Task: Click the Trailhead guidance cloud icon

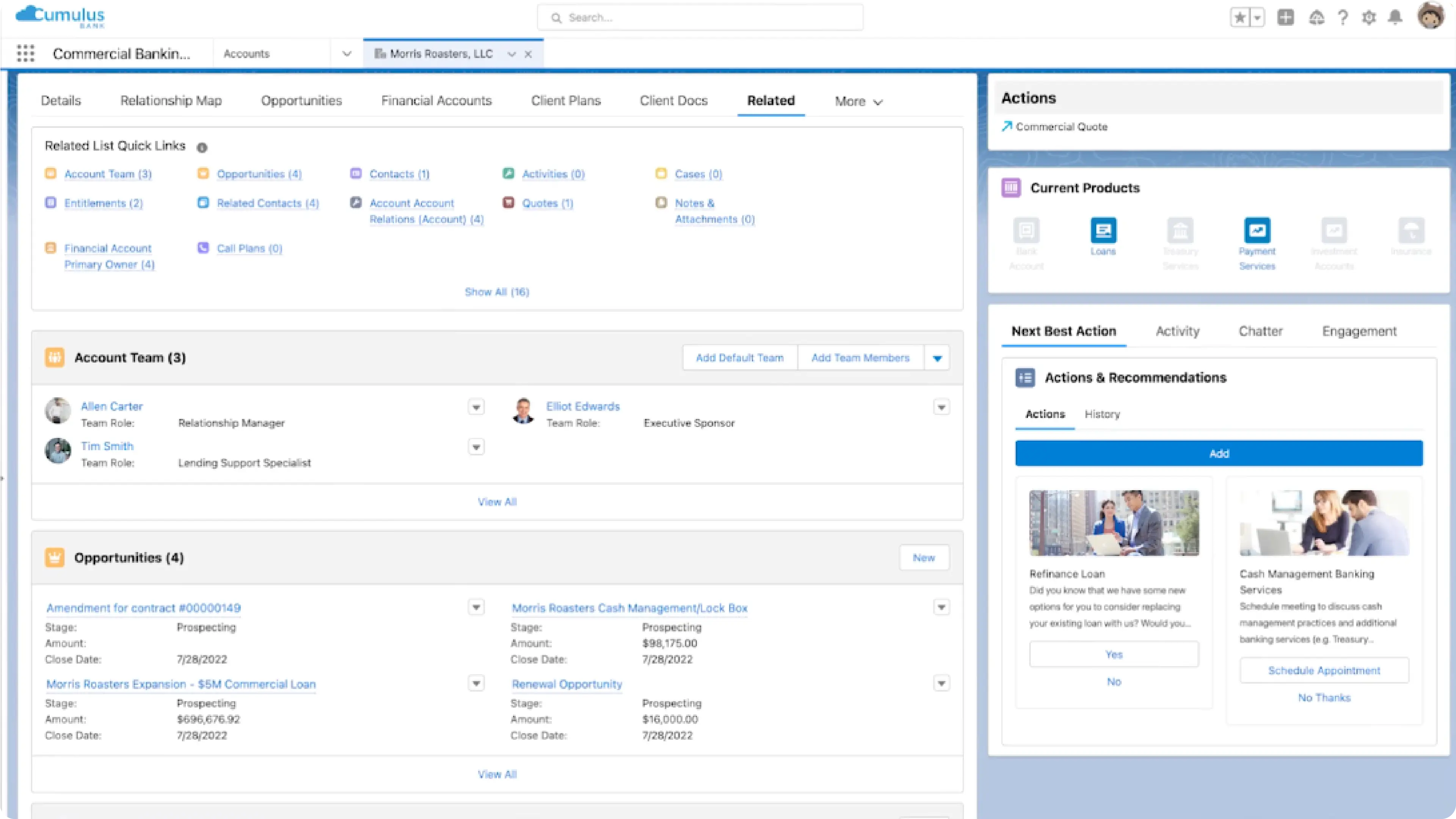Action: [x=1316, y=17]
